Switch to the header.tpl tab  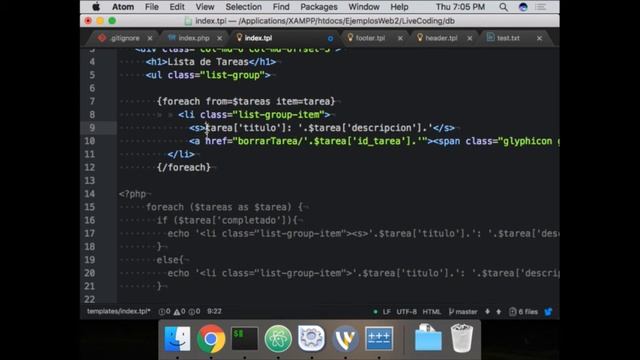[441, 38]
